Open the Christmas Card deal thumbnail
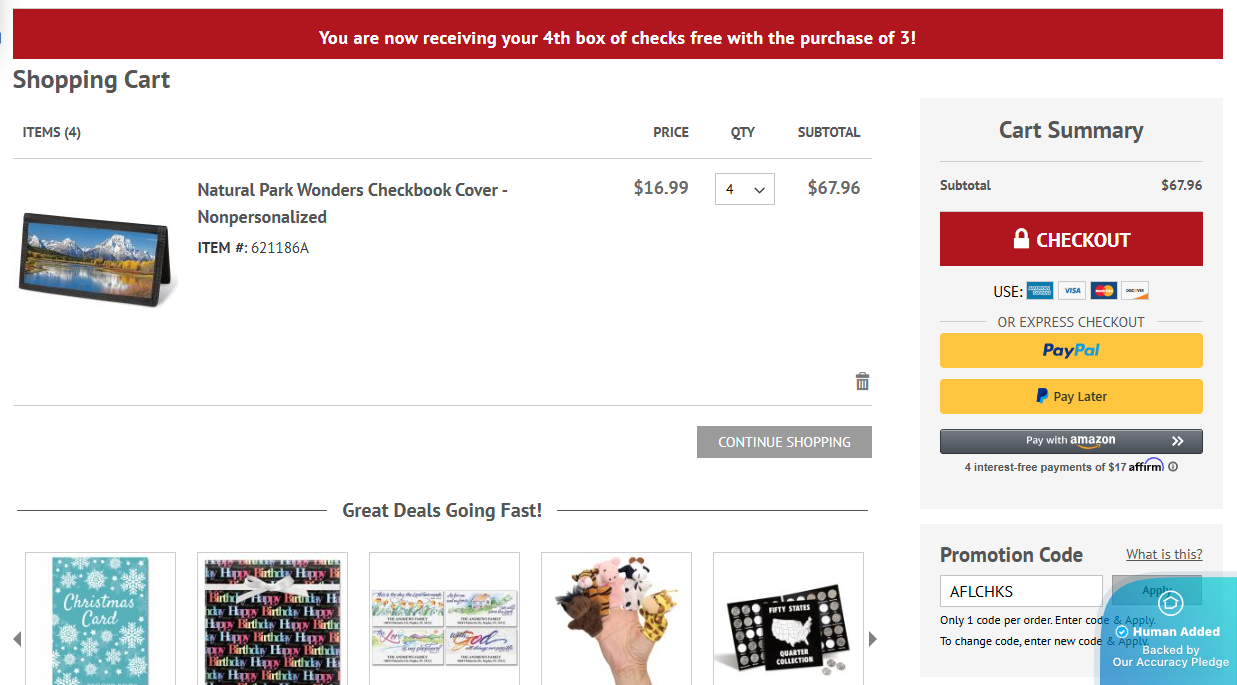Viewport: 1237px width, 685px height. pos(100,620)
